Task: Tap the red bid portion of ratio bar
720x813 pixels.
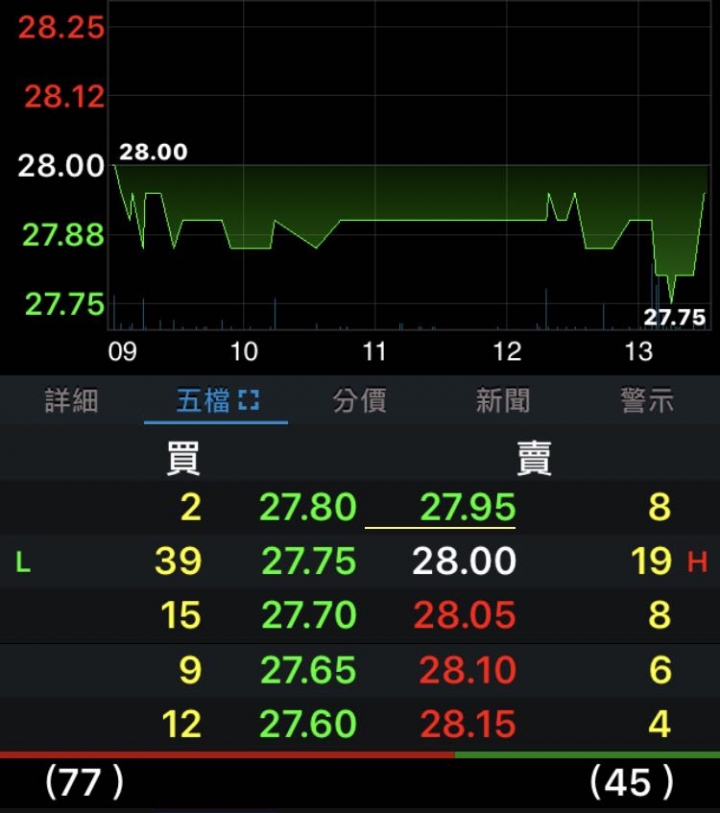Action: (227, 755)
